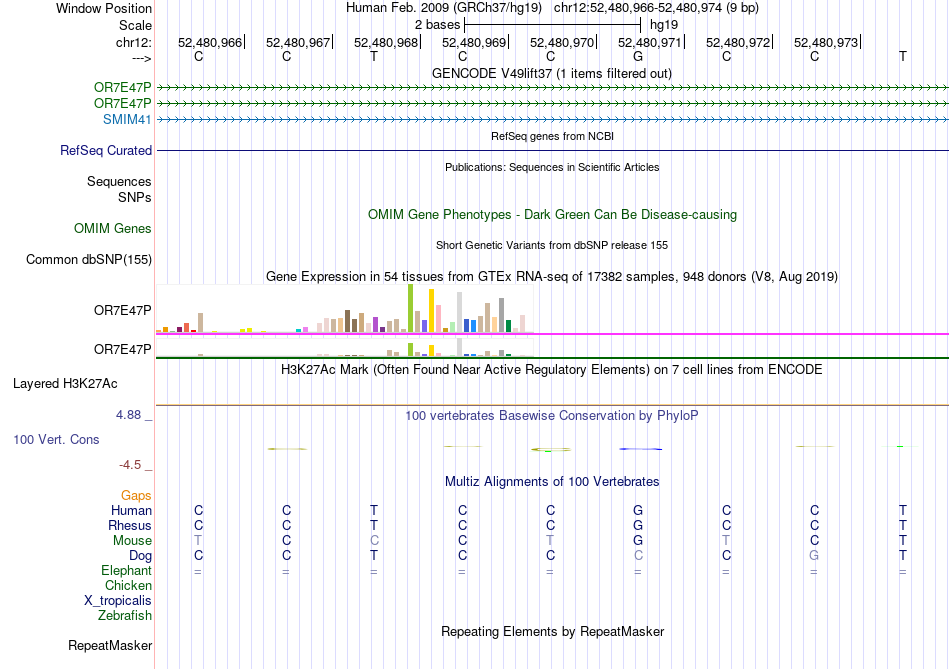Click the 52,480,973 ruler position

click(826, 42)
